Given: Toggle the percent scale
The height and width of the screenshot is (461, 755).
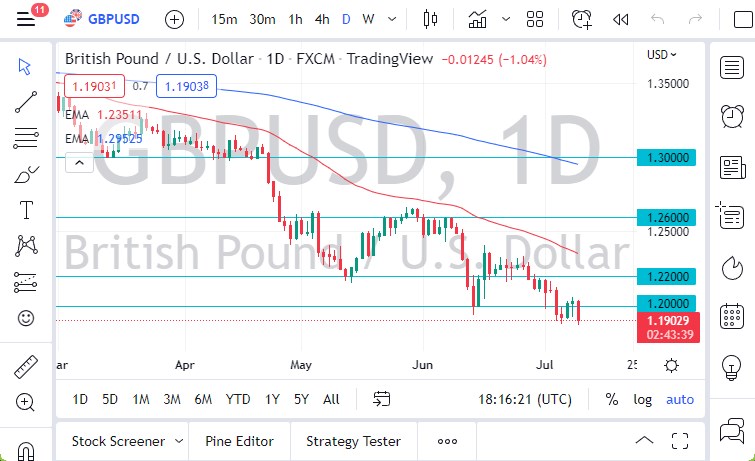Looking at the screenshot, I should (x=612, y=399).
